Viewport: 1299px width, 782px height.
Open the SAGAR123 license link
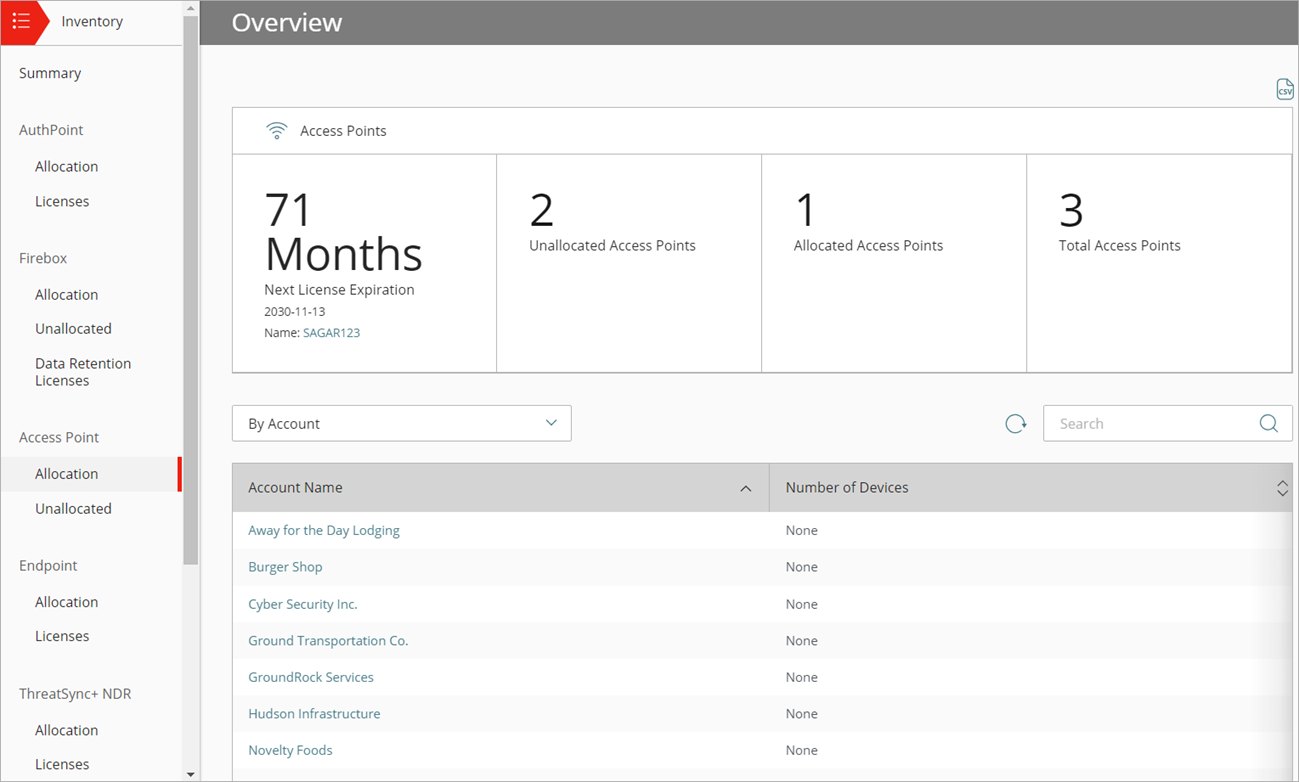pos(330,332)
